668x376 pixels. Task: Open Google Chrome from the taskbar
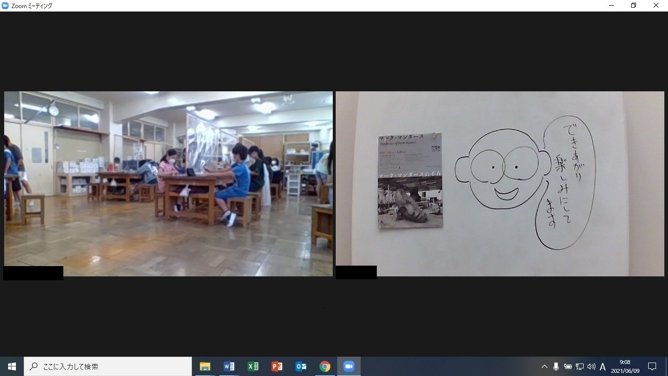(325, 366)
